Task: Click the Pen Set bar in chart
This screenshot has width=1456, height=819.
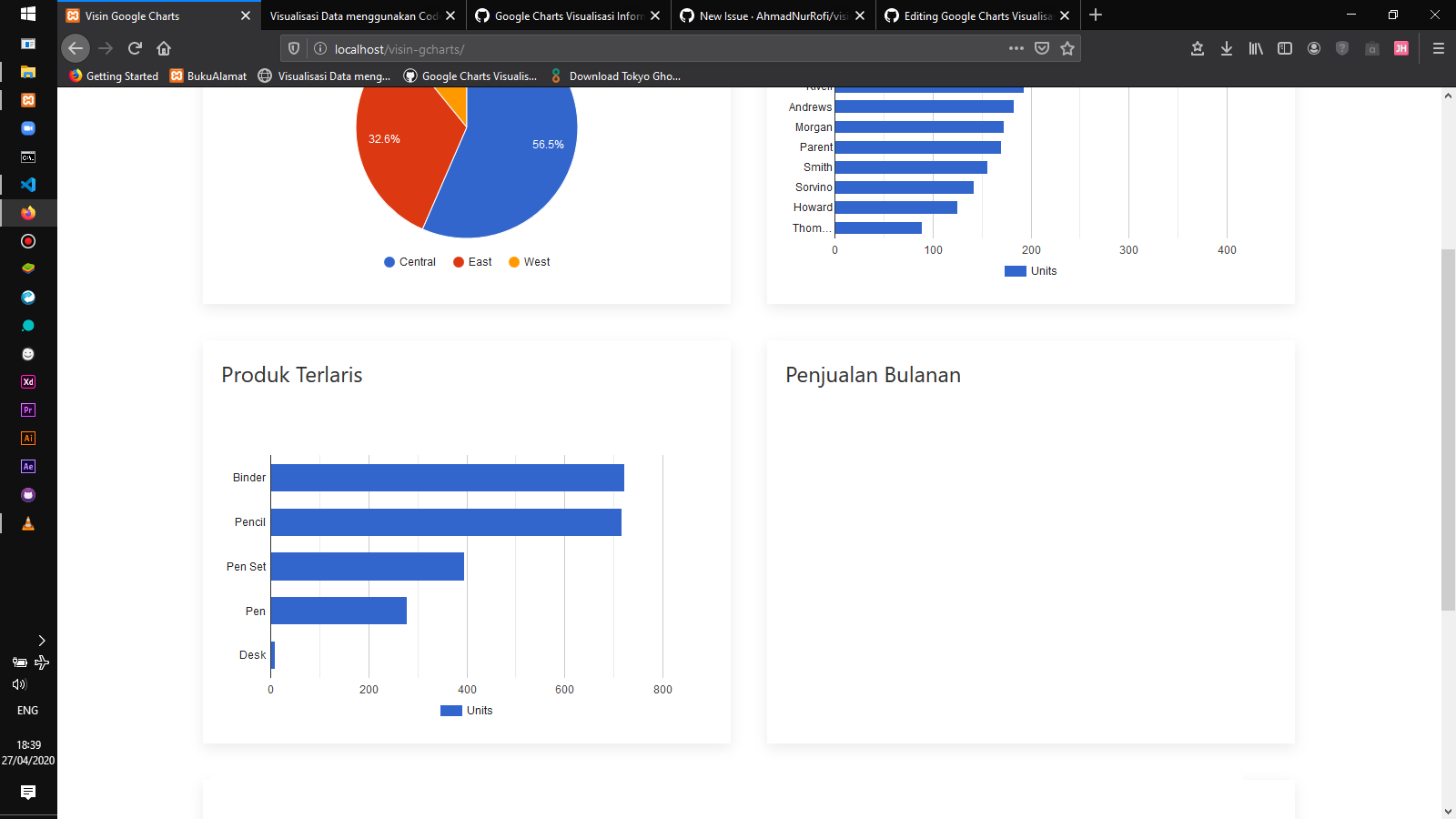Action: point(368,566)
